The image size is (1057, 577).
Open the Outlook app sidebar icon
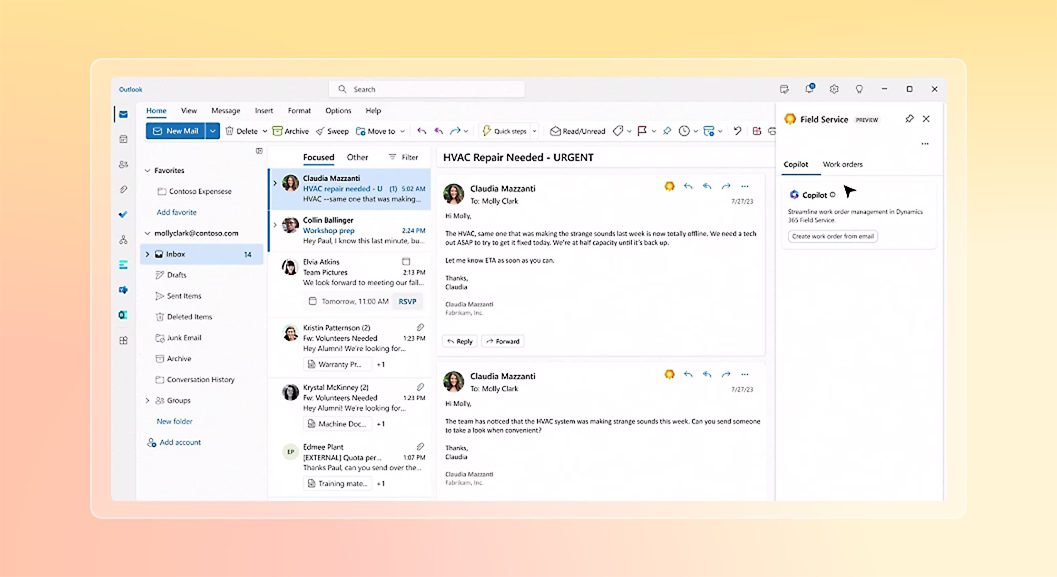click(123, 315)
